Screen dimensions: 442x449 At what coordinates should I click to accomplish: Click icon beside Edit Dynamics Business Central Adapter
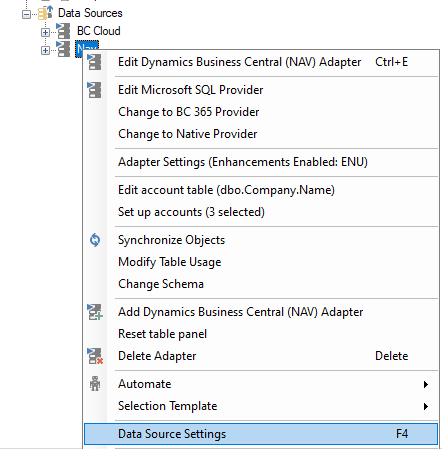tap(94, 62)
